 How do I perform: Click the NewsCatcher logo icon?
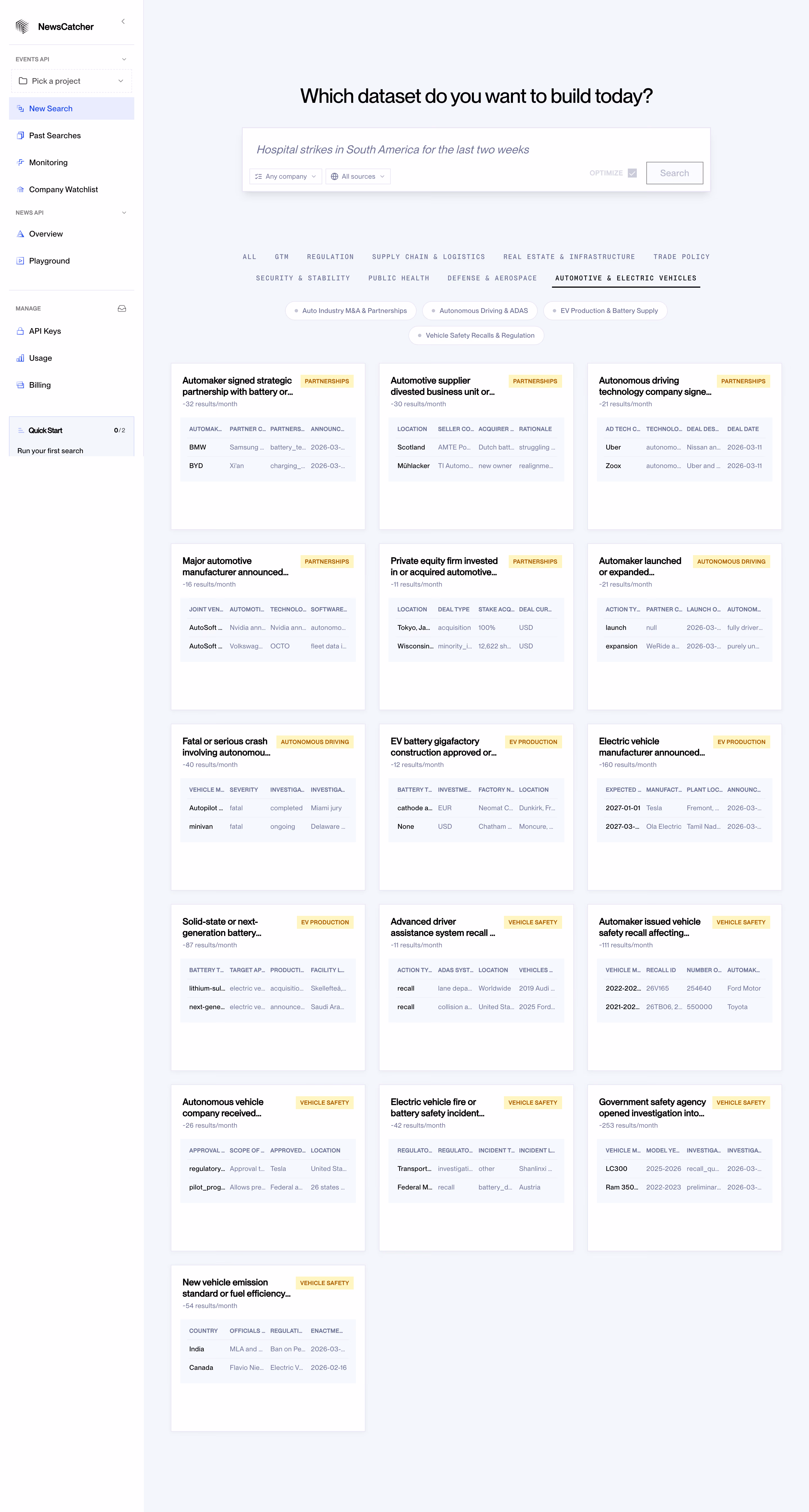22,26
